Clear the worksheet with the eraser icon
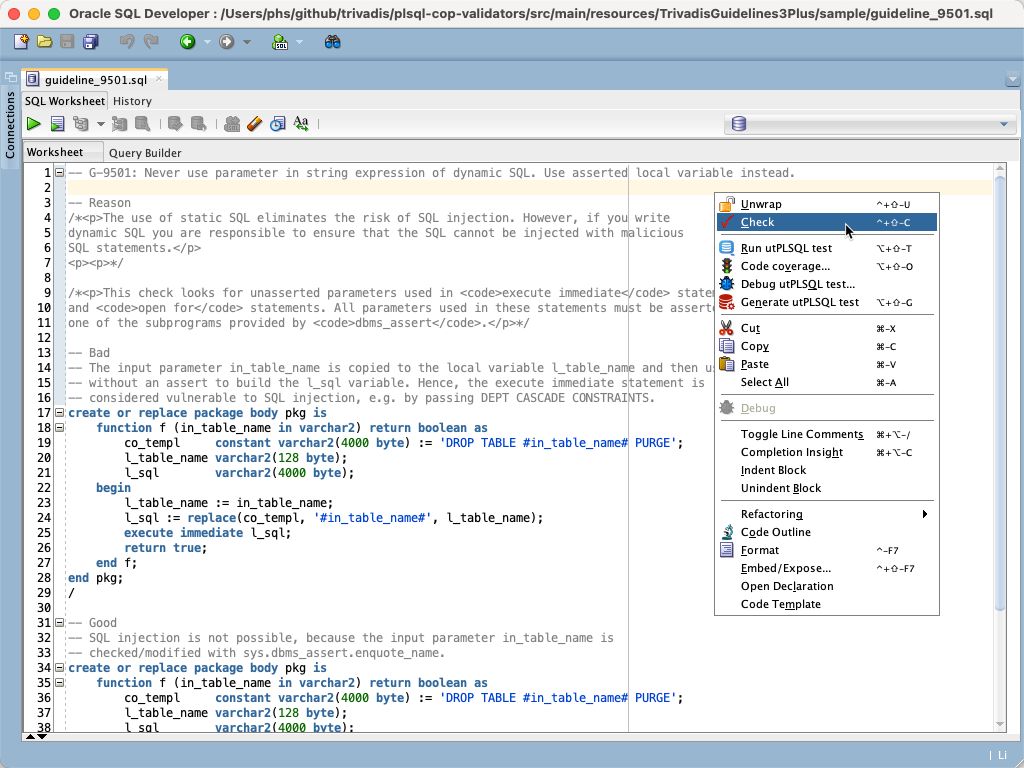1024x768 pixels. 255,123
